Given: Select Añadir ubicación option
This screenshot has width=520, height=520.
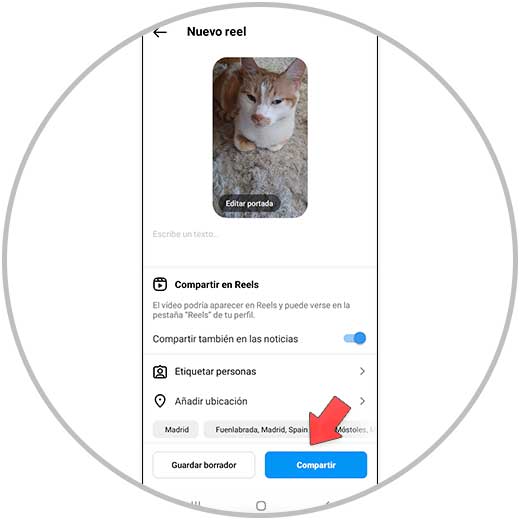Looking at the screenshot, I should (x=260, y=401).
